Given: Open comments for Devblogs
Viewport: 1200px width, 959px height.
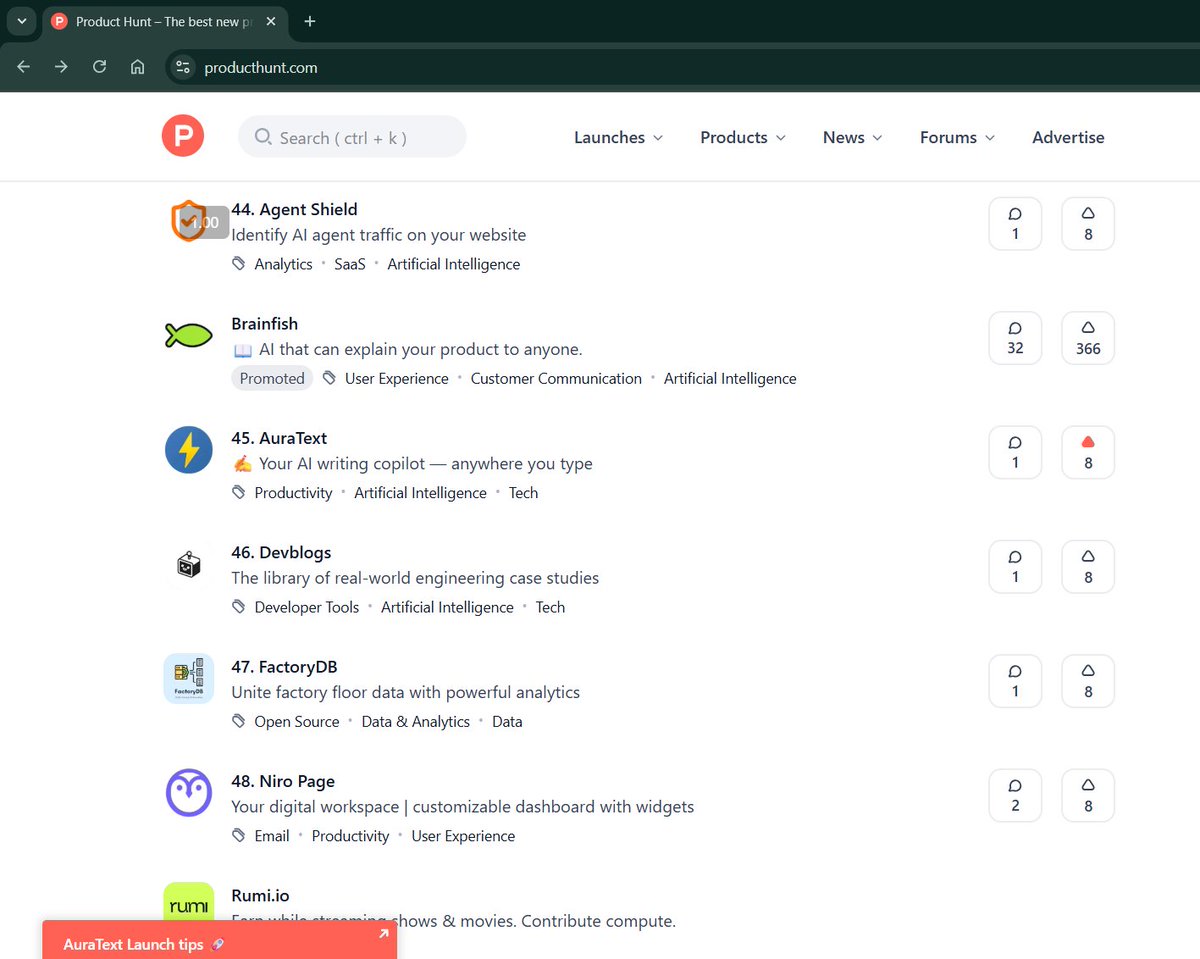Looking at the screenshot, I should 1015,567.
